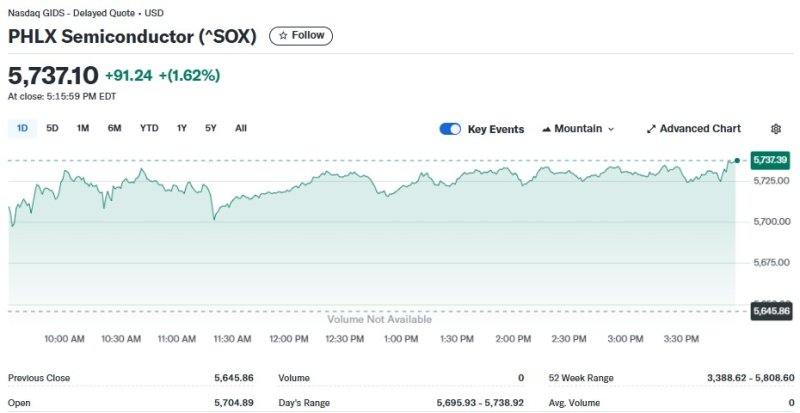This screenshot has height=413, width=800.
Task: Select the 1D time range
Action: tap(22, 128)
